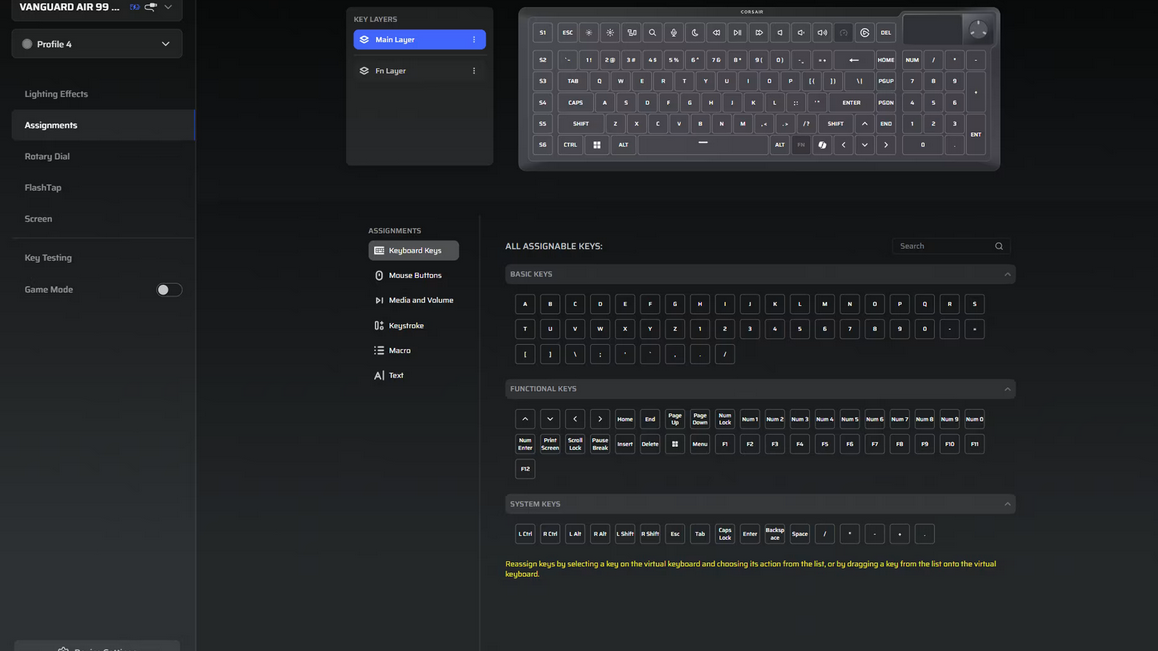This screenshot has height=651, width=1158.
Task: Switch to the Rotary Dial settings
Action: coord(47,156)
